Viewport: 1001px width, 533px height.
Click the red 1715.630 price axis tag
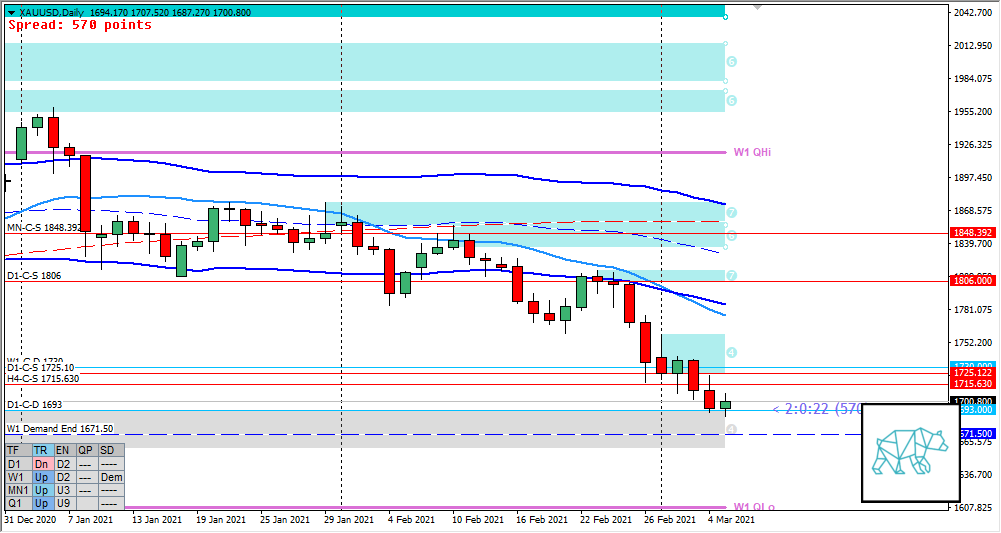971,384
